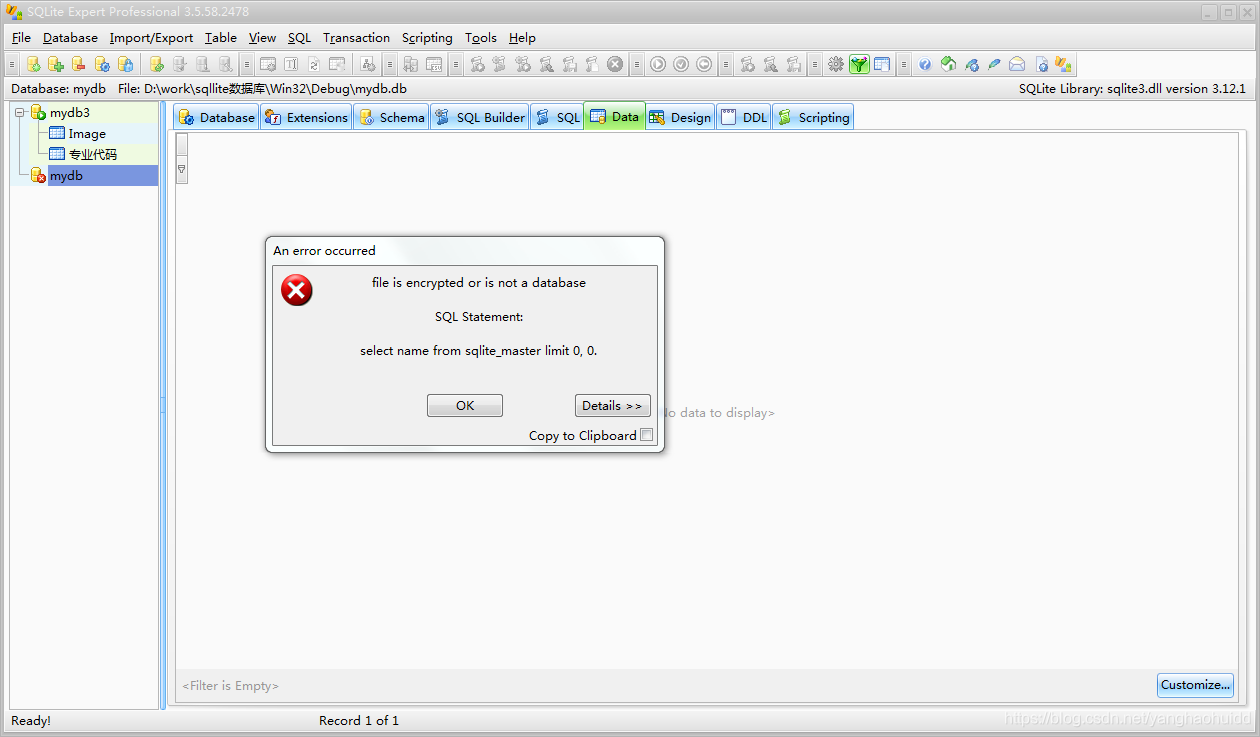
Task: Open Options via the cogwheel icon
Action: tap(836, 65)
